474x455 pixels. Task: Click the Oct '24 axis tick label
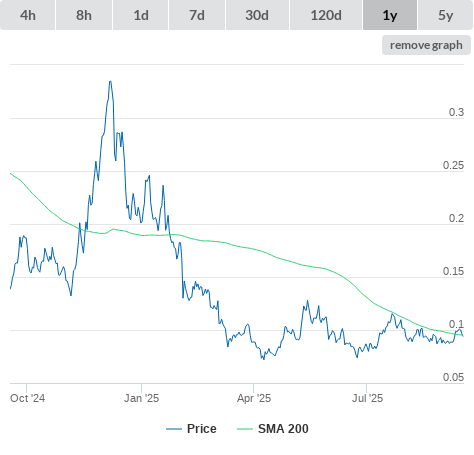click(27, 398)
